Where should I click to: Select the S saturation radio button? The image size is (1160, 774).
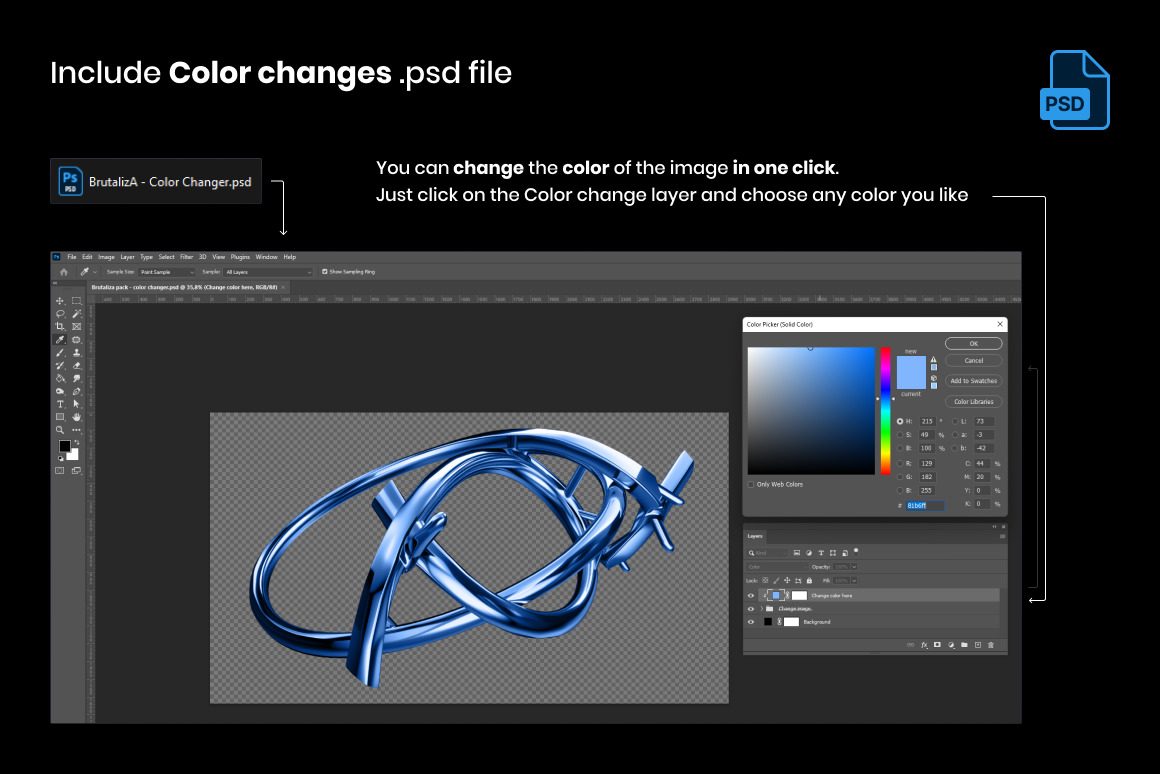pos(900,435)
